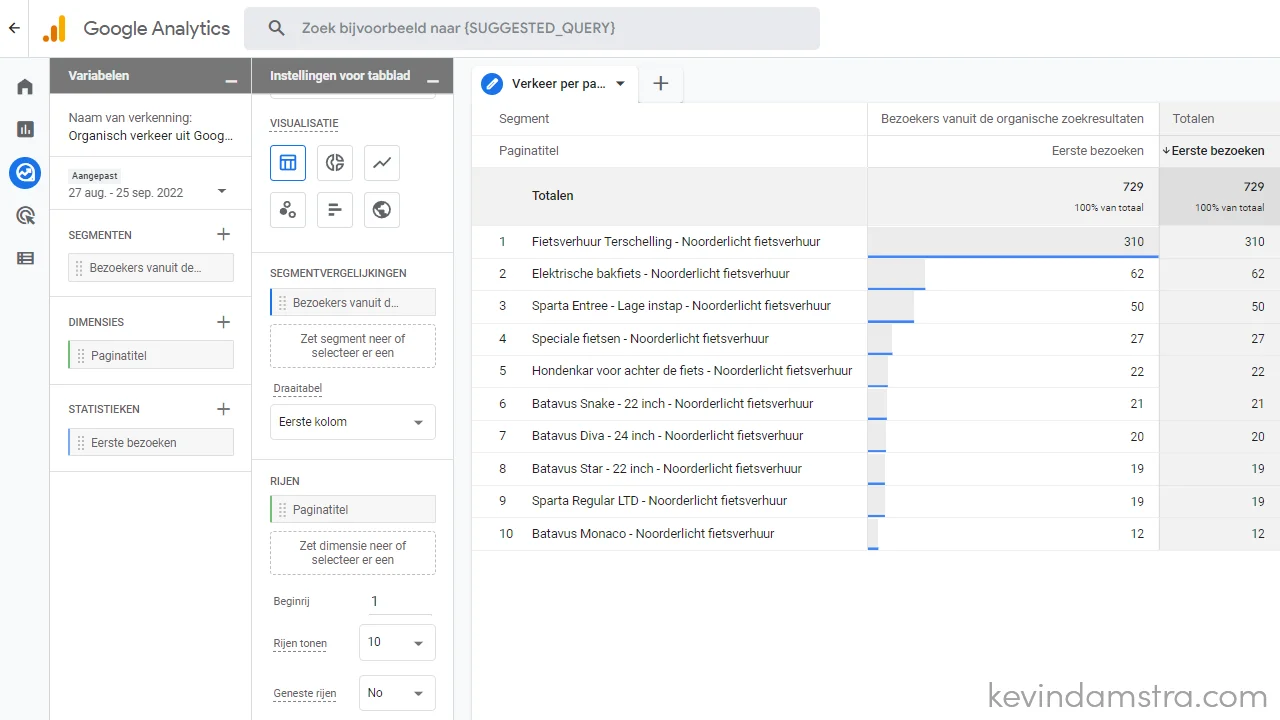
Task: Click the 310 bar for Fietsverhuur Terschelling
Action: click(x=1013, y=242)
